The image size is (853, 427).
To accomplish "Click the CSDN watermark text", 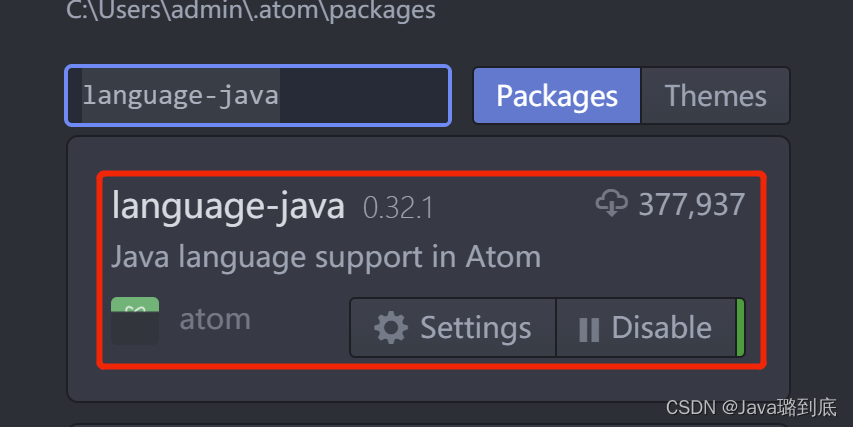I will point(751,407).
